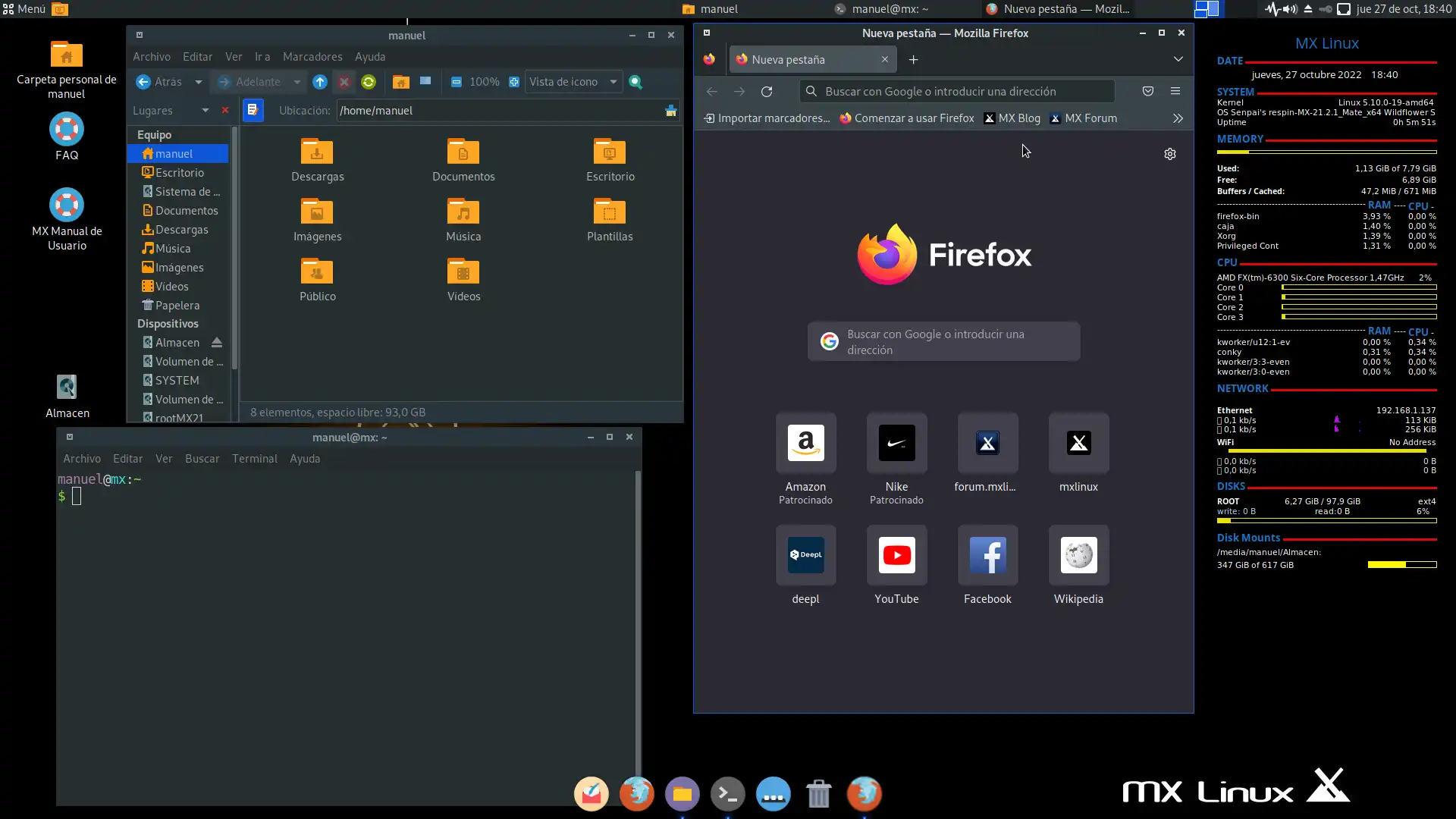This screenshot has width=1456, height=819.
Task: Switch to the manuel@mx terminal in the taskbar
Action: (x=881, y=9)
